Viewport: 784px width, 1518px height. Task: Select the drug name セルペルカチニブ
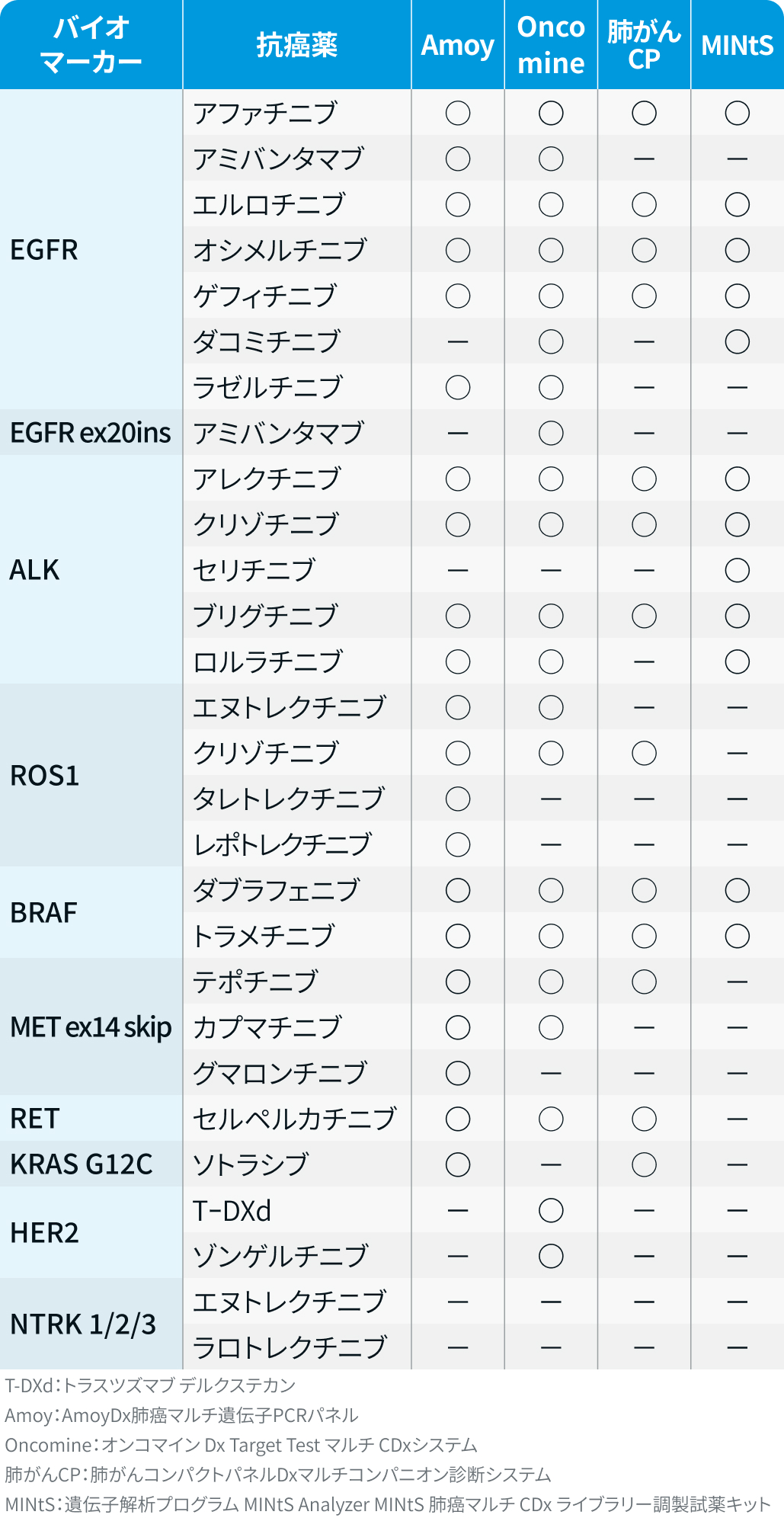click(294, 1119)
